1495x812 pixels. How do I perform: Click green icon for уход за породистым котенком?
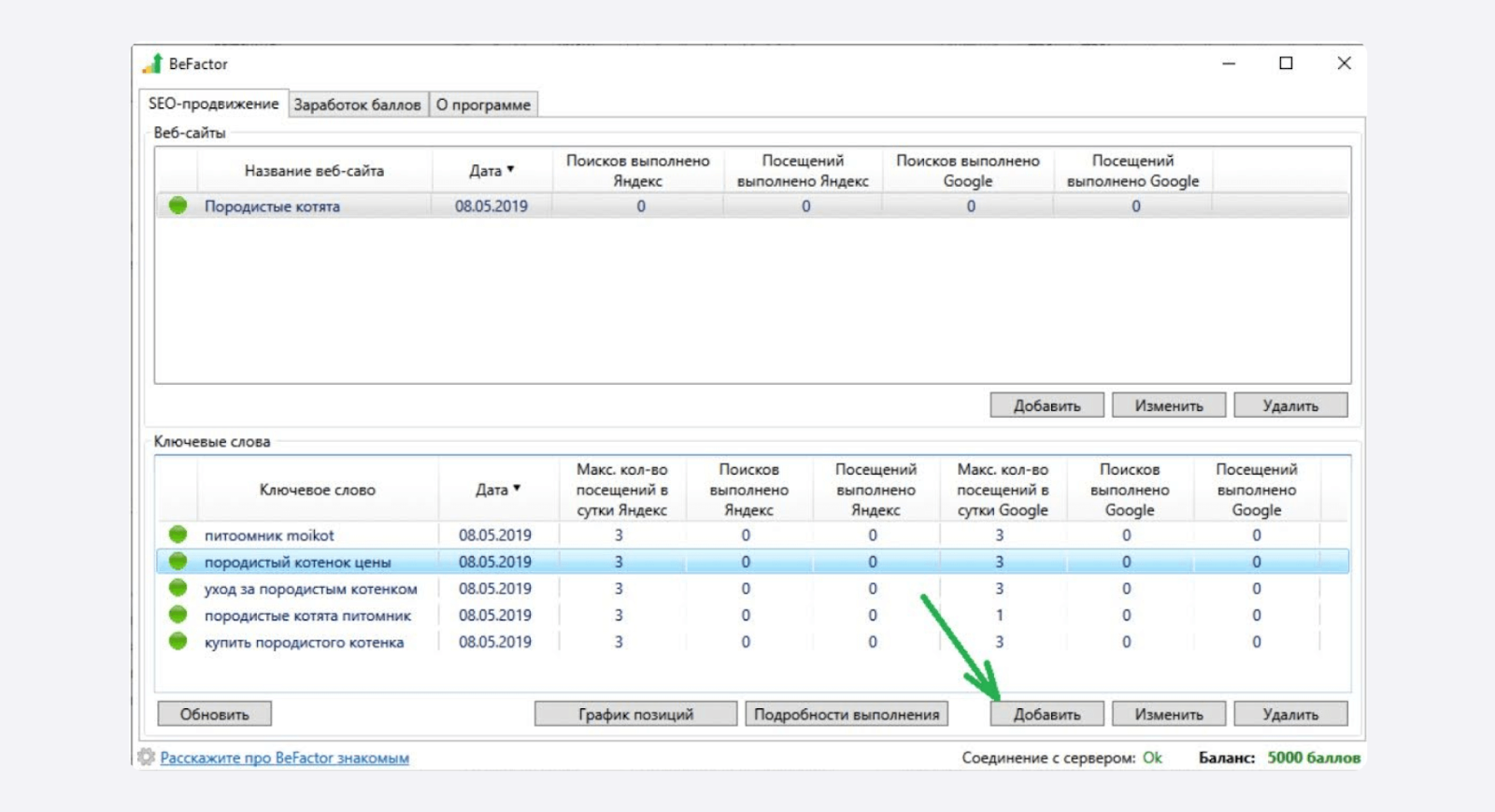pos(178,589)
